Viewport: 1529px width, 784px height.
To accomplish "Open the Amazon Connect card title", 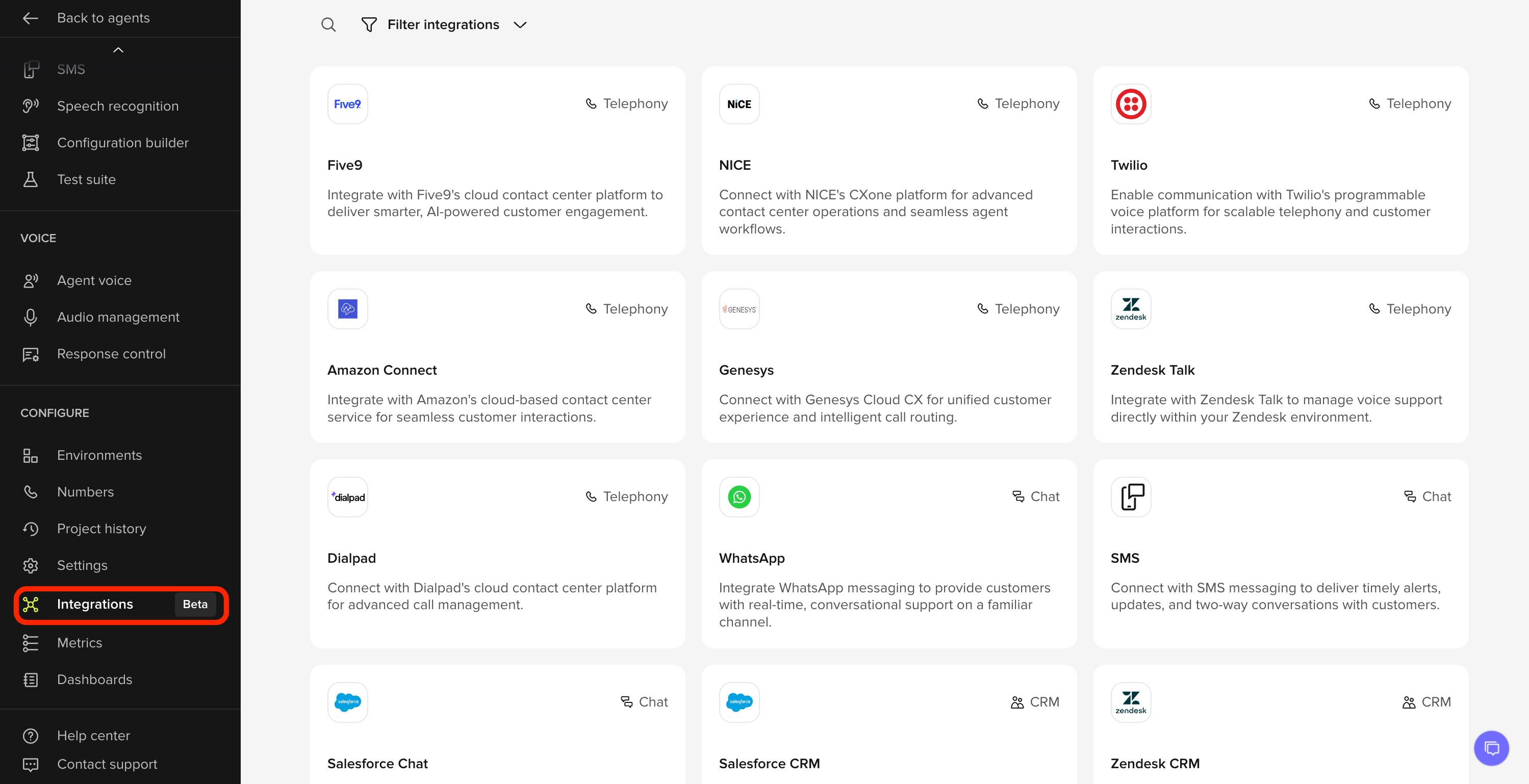I will tap(381, 370).
